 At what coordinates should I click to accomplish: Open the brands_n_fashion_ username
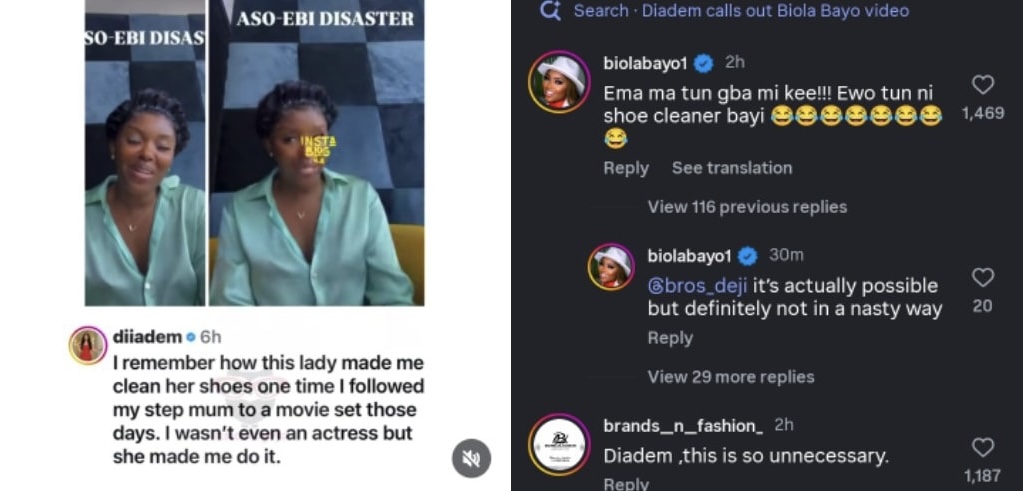[x=683, y=426]
